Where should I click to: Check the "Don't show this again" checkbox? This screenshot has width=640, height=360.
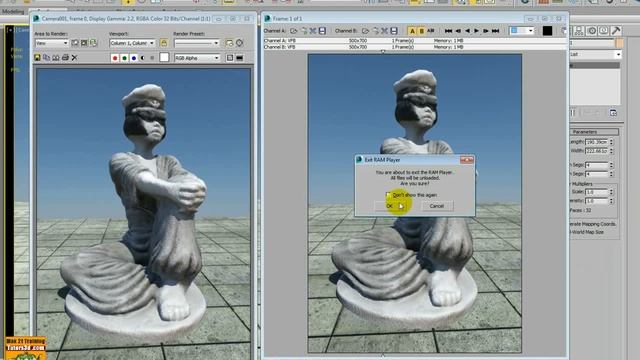(388, 195)
